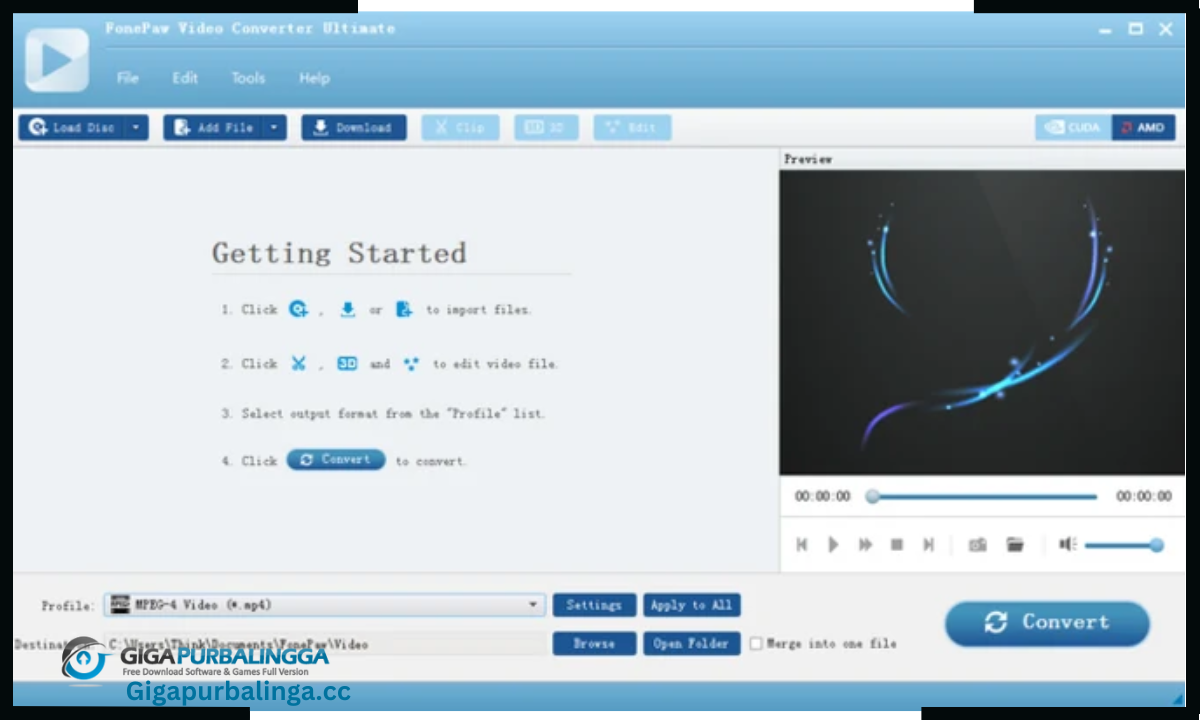Click the Preview panel label
1200x720 pixels.
[808, 159]
